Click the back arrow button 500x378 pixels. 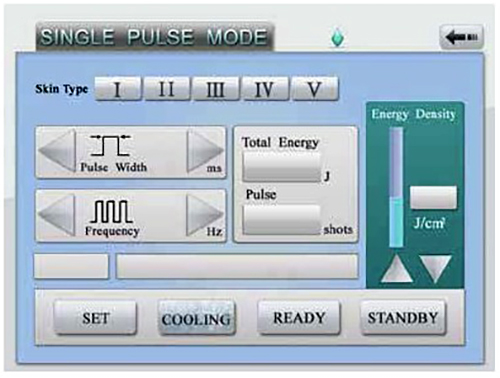click(462, 37)
